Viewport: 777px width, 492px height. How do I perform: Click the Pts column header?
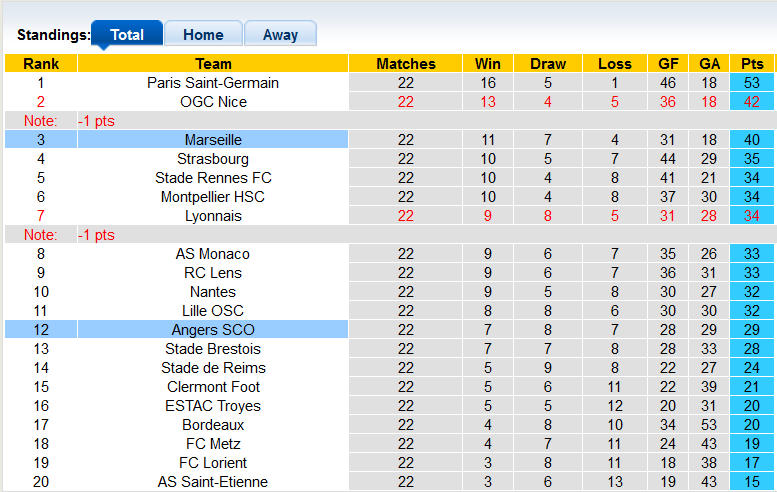pos(752,64)
